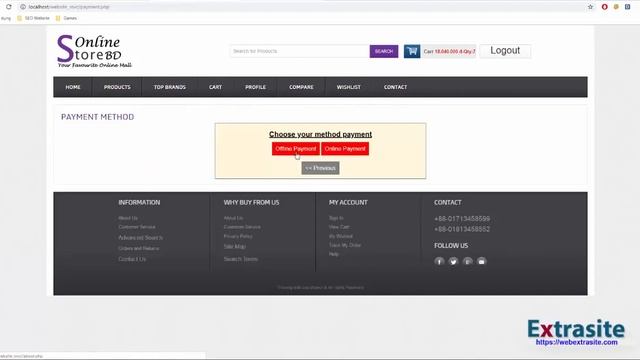Viewport: 640px width, 360px height.
Task: Open My Wishlist under My Account
Action: [x=341, y=236]
